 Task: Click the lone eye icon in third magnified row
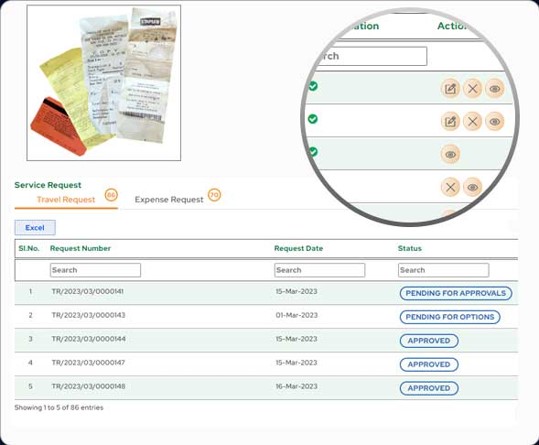click(x=450, y=154)
